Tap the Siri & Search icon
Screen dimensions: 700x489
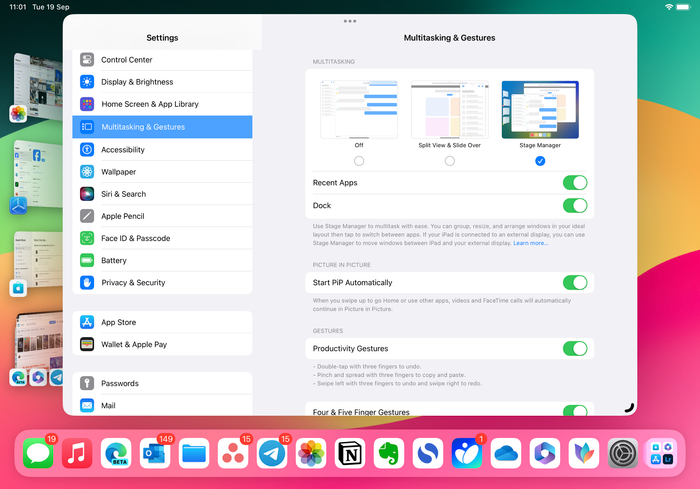pos(88,194)
